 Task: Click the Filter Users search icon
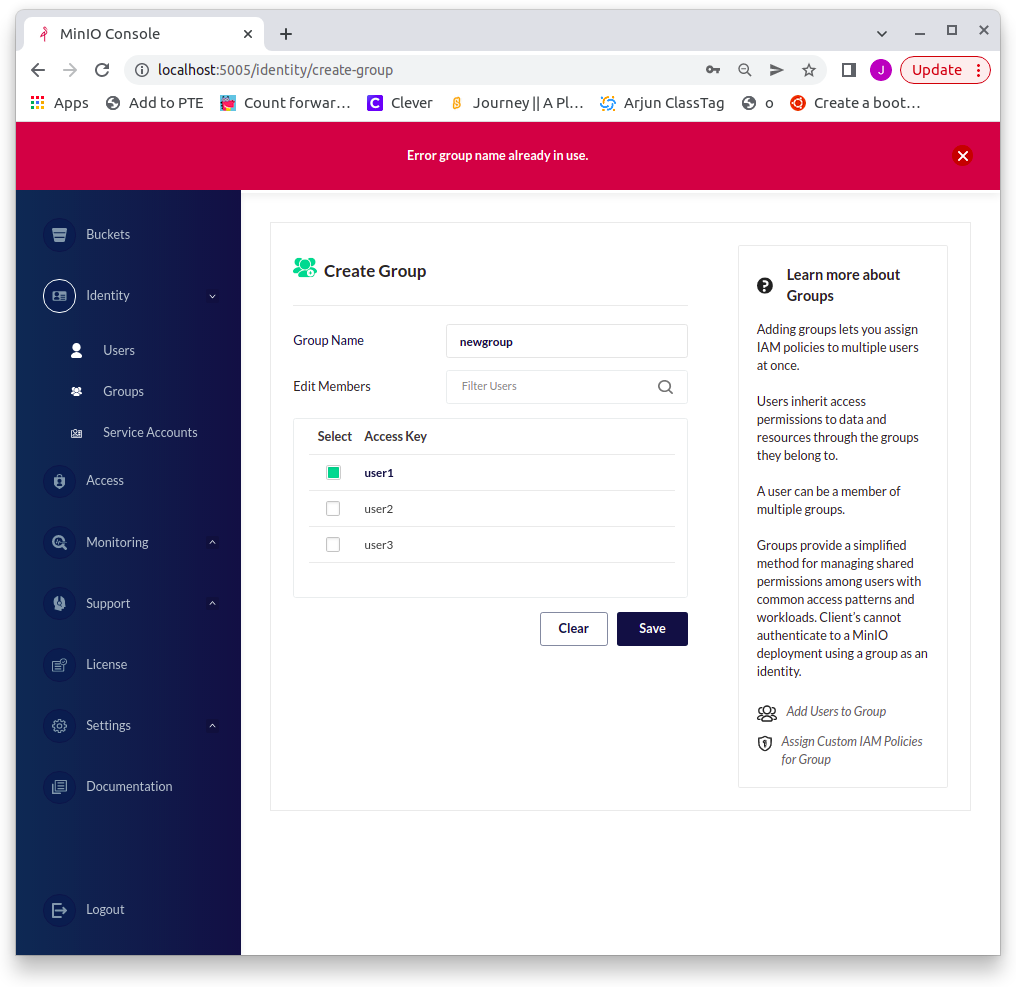pyautogui.click(x=665, y=387)
